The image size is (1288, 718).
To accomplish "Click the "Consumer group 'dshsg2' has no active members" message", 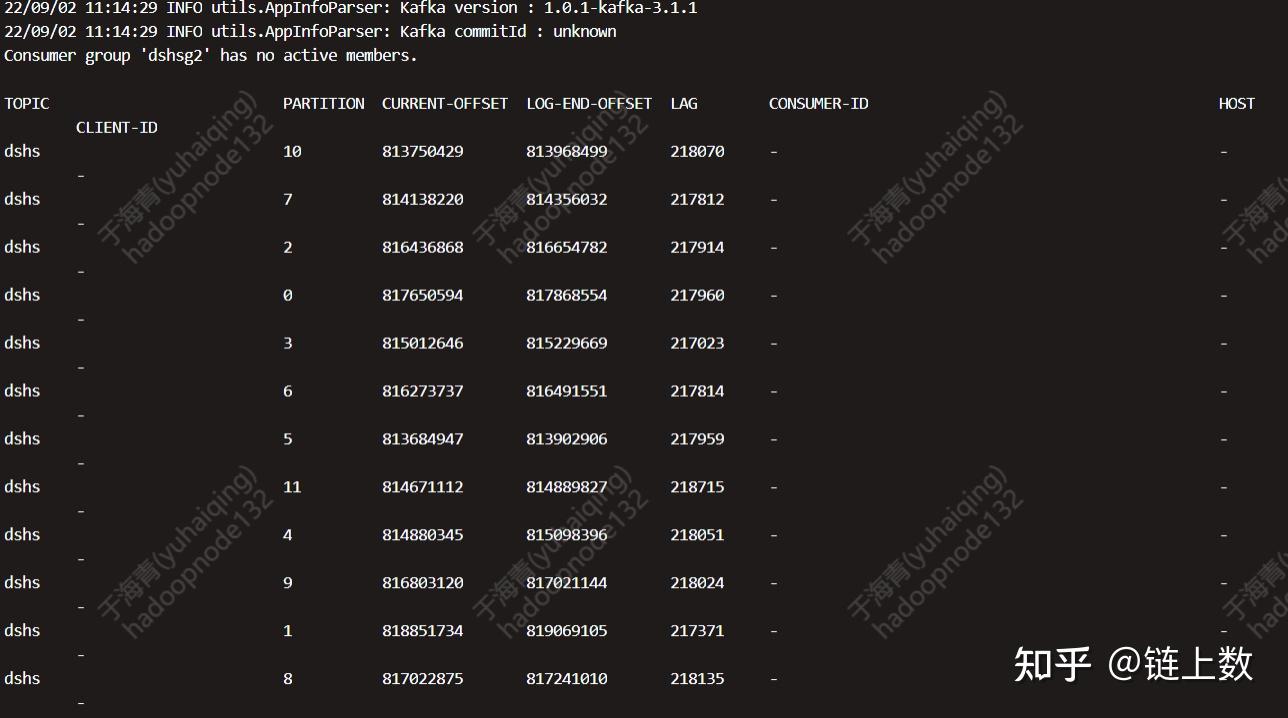I will pos(211,55).
